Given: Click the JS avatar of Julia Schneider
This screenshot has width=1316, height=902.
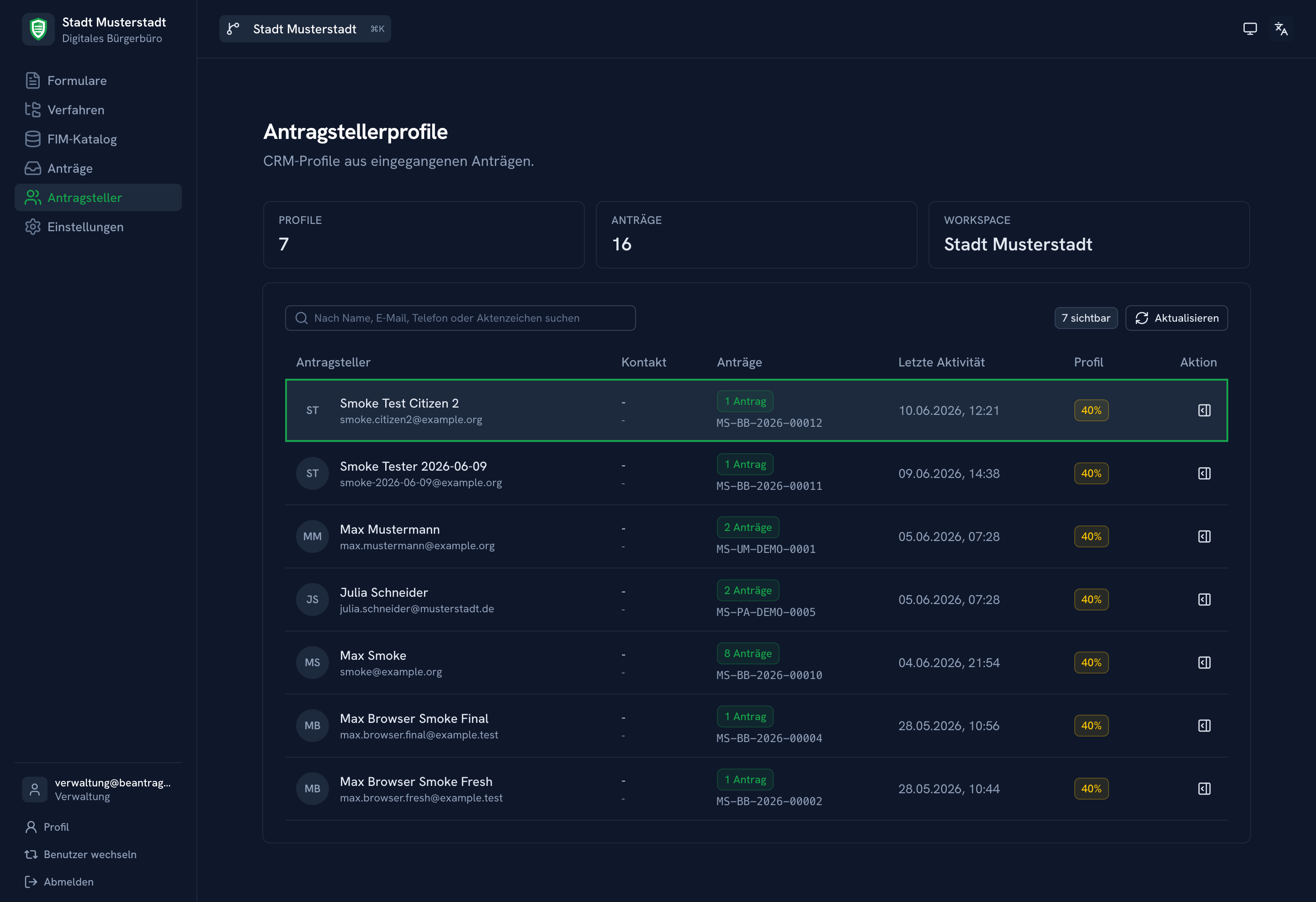Looking at the screenshot, I should 313,600.
